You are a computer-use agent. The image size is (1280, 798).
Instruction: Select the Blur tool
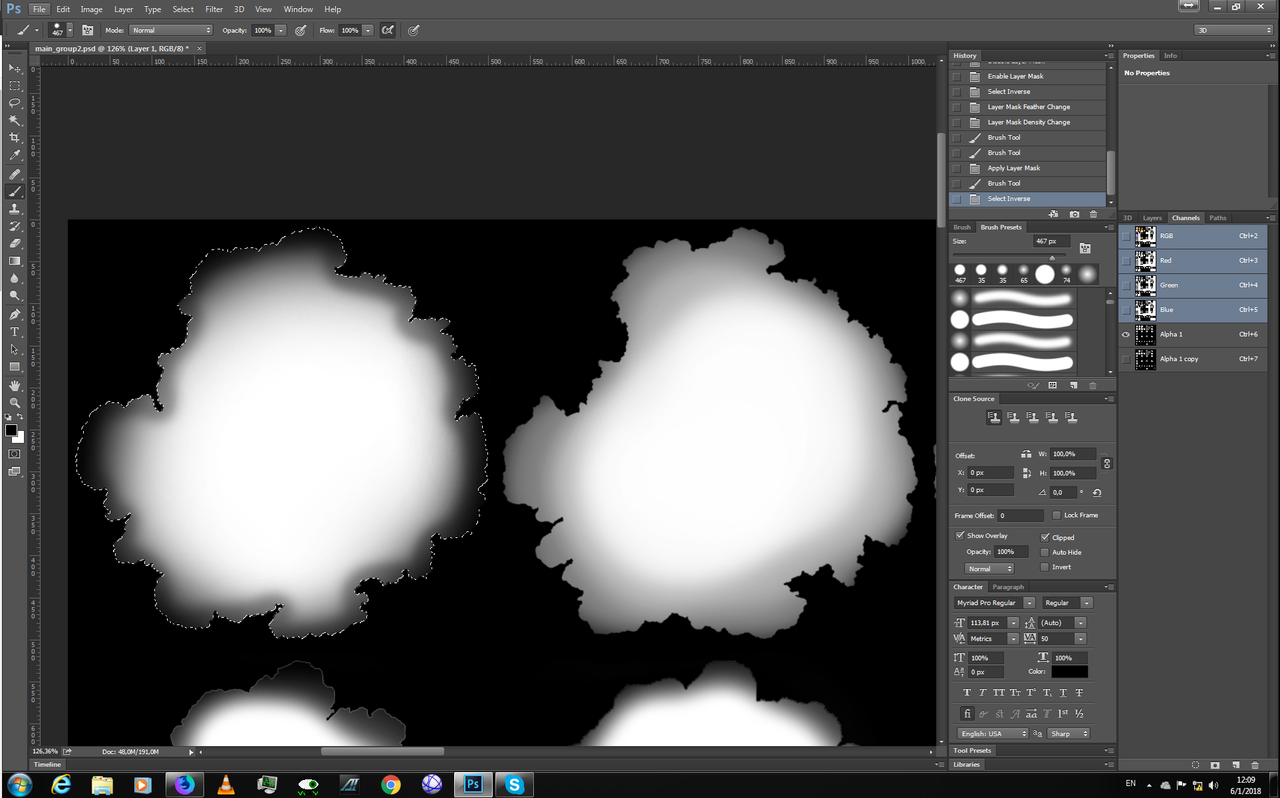click(15, 278)
